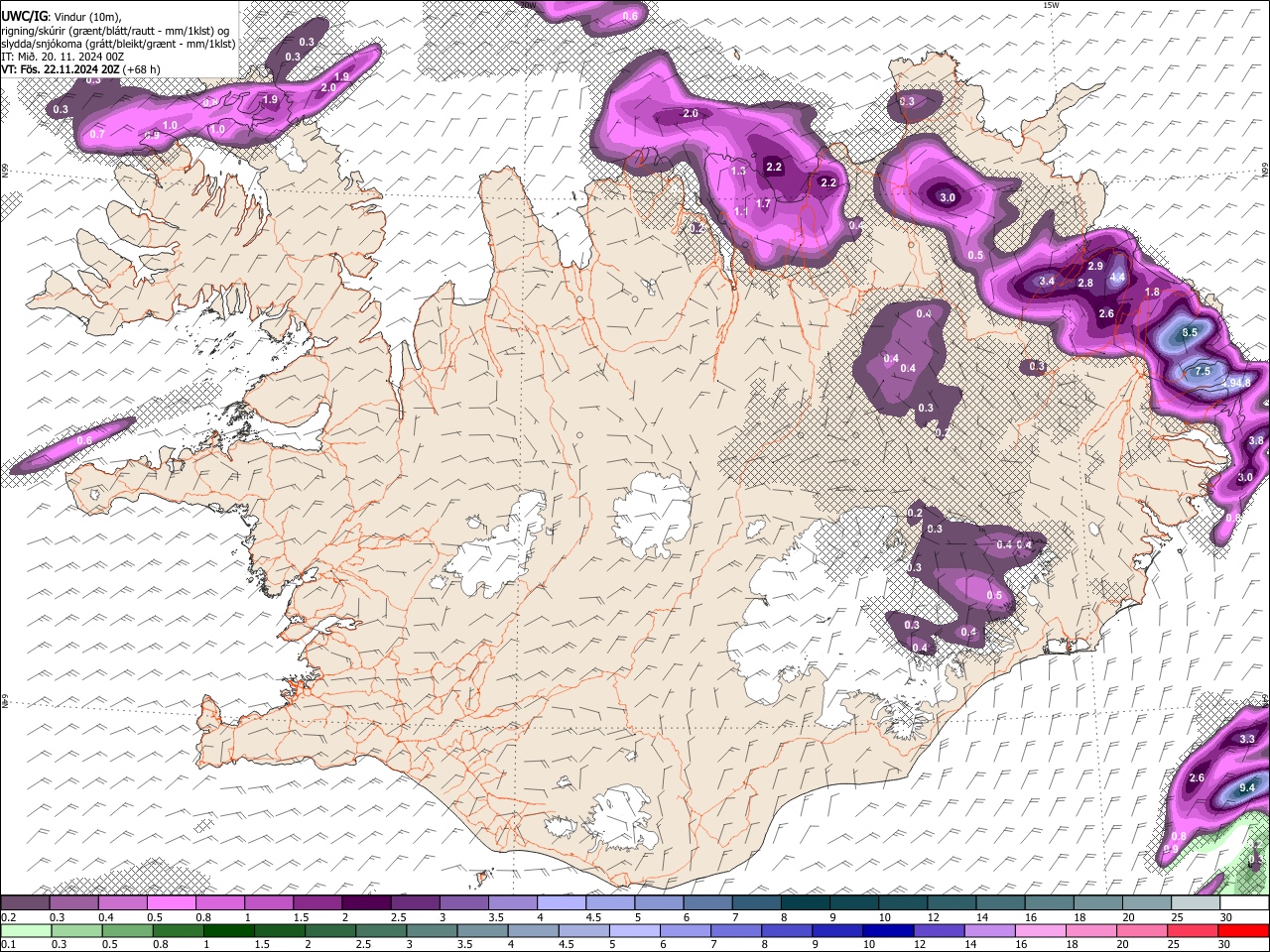Select the dark green swatch at 1 on the lower scale

229,930
